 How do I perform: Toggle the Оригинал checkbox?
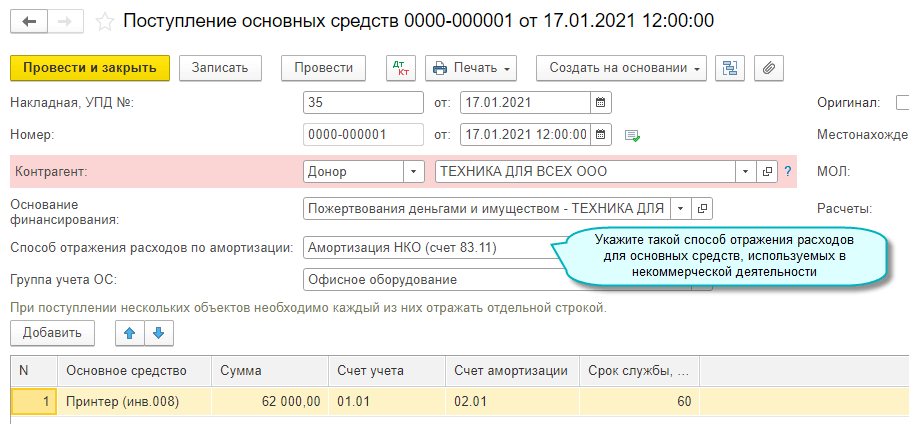coord(903,103)
